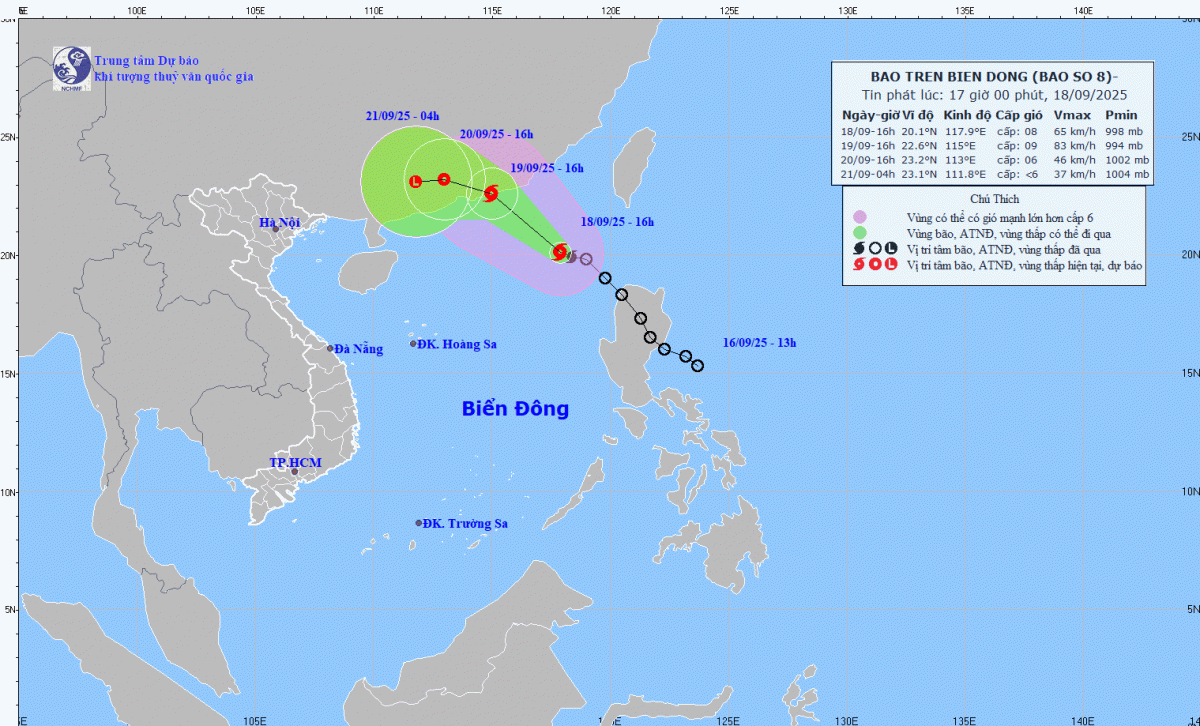Viewport: 1200px width, 726px height.
Task: Click the '65 km/h' Vmax value
Action: 1073,130
